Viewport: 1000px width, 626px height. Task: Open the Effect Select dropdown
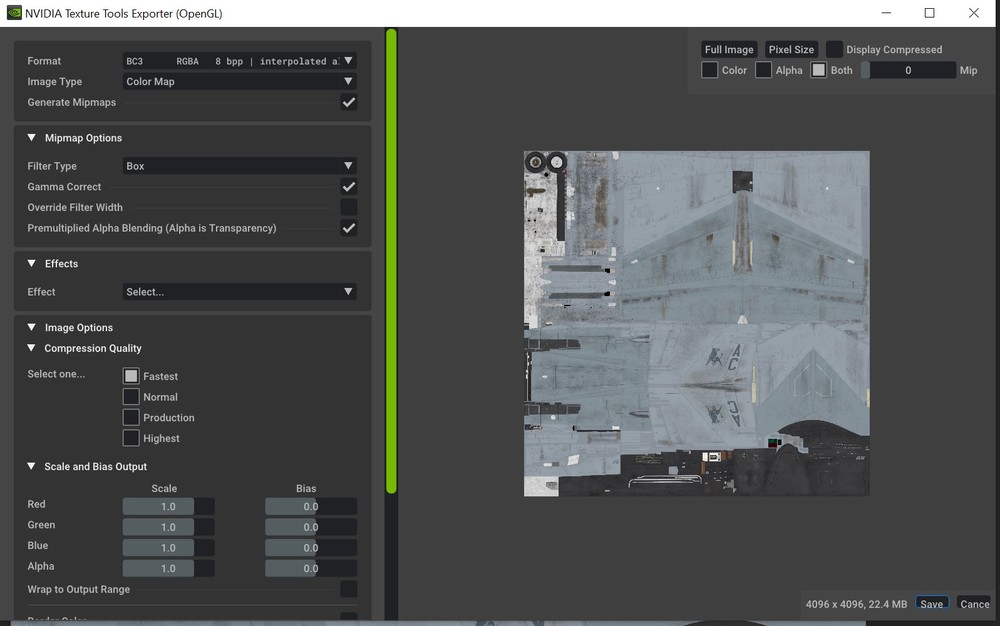[x=239, y=292]
